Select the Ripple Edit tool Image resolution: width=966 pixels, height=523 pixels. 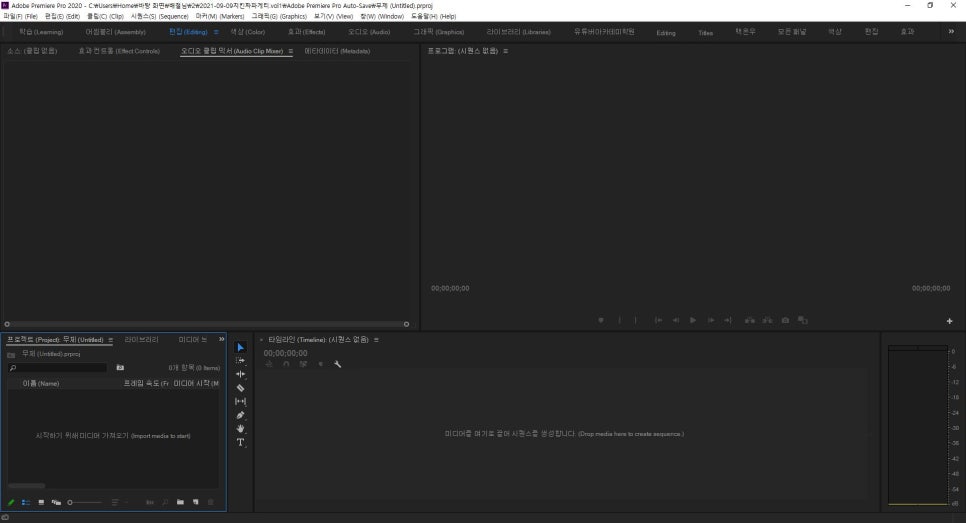[x=240, y=374]
